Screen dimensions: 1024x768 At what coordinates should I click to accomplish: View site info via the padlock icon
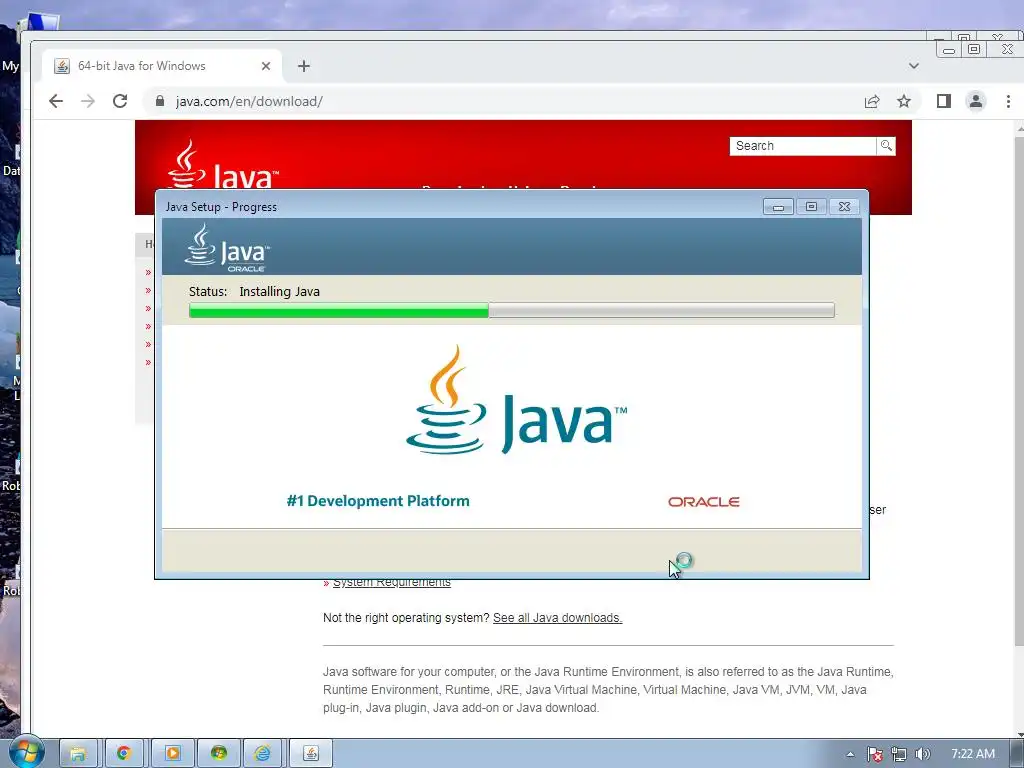pos(159,101)
